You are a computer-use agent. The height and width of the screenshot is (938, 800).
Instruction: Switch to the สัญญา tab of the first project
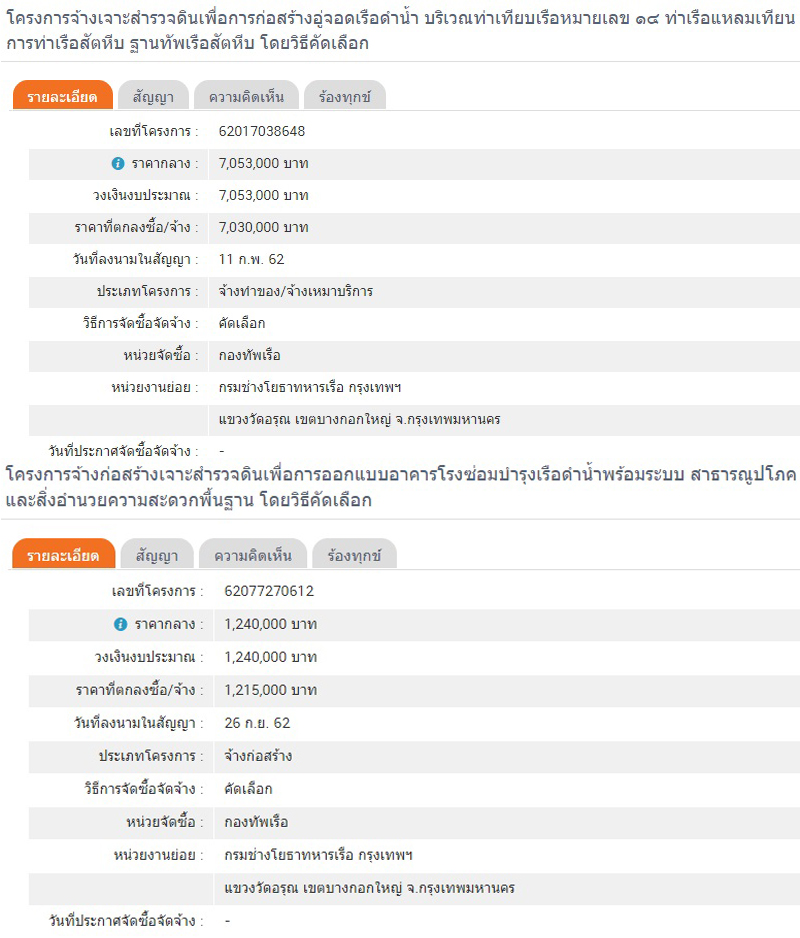[x=156, y=96]
